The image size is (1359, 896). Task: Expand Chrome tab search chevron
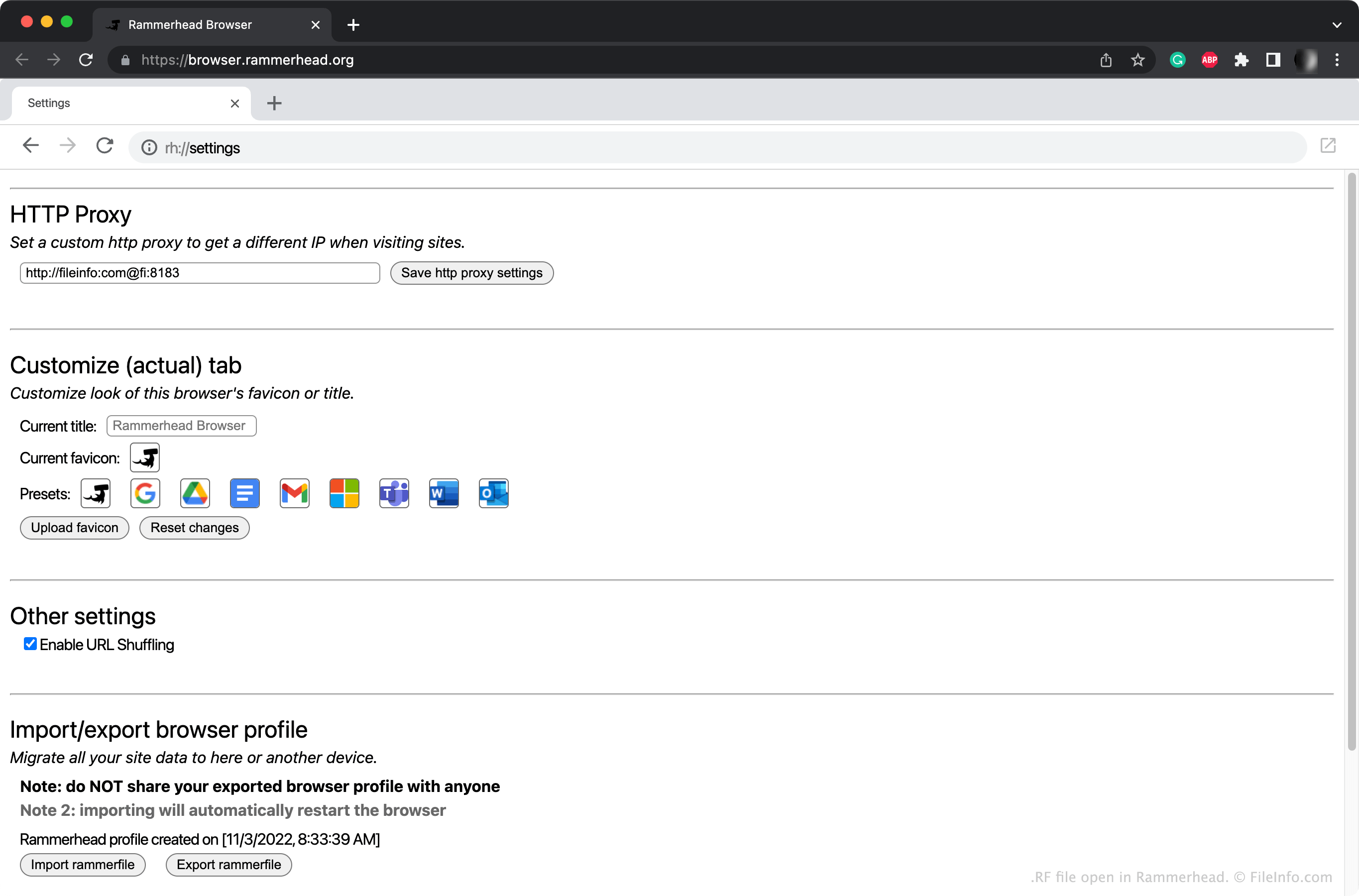point(1337,25)
